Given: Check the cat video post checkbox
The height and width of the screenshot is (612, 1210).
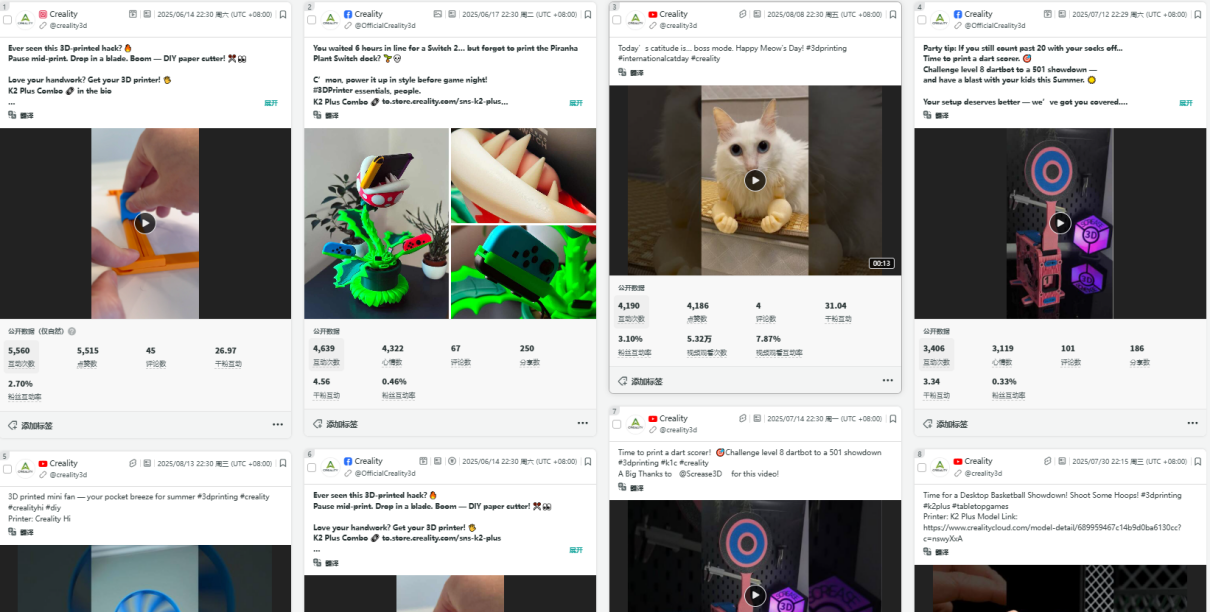Looking at the screenshot, I should click(617, 20).
